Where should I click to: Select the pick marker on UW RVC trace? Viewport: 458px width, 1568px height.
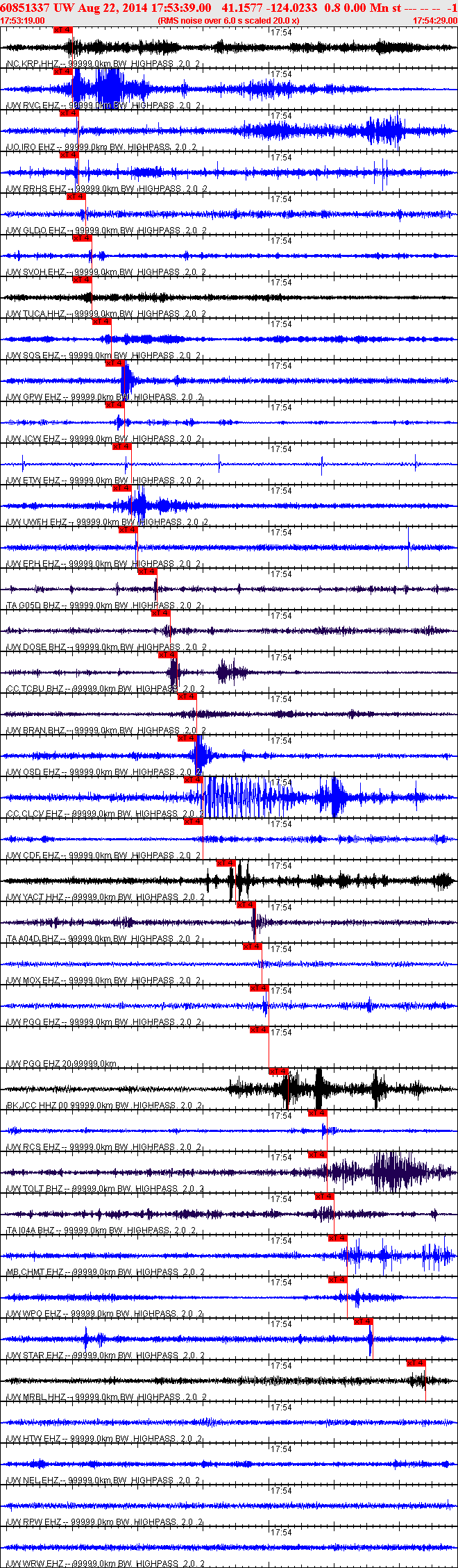[62, 72]
